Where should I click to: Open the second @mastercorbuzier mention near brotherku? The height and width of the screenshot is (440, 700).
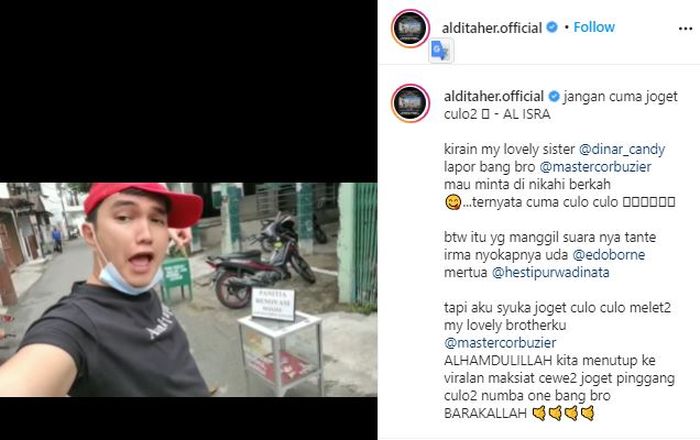point(500,343)
